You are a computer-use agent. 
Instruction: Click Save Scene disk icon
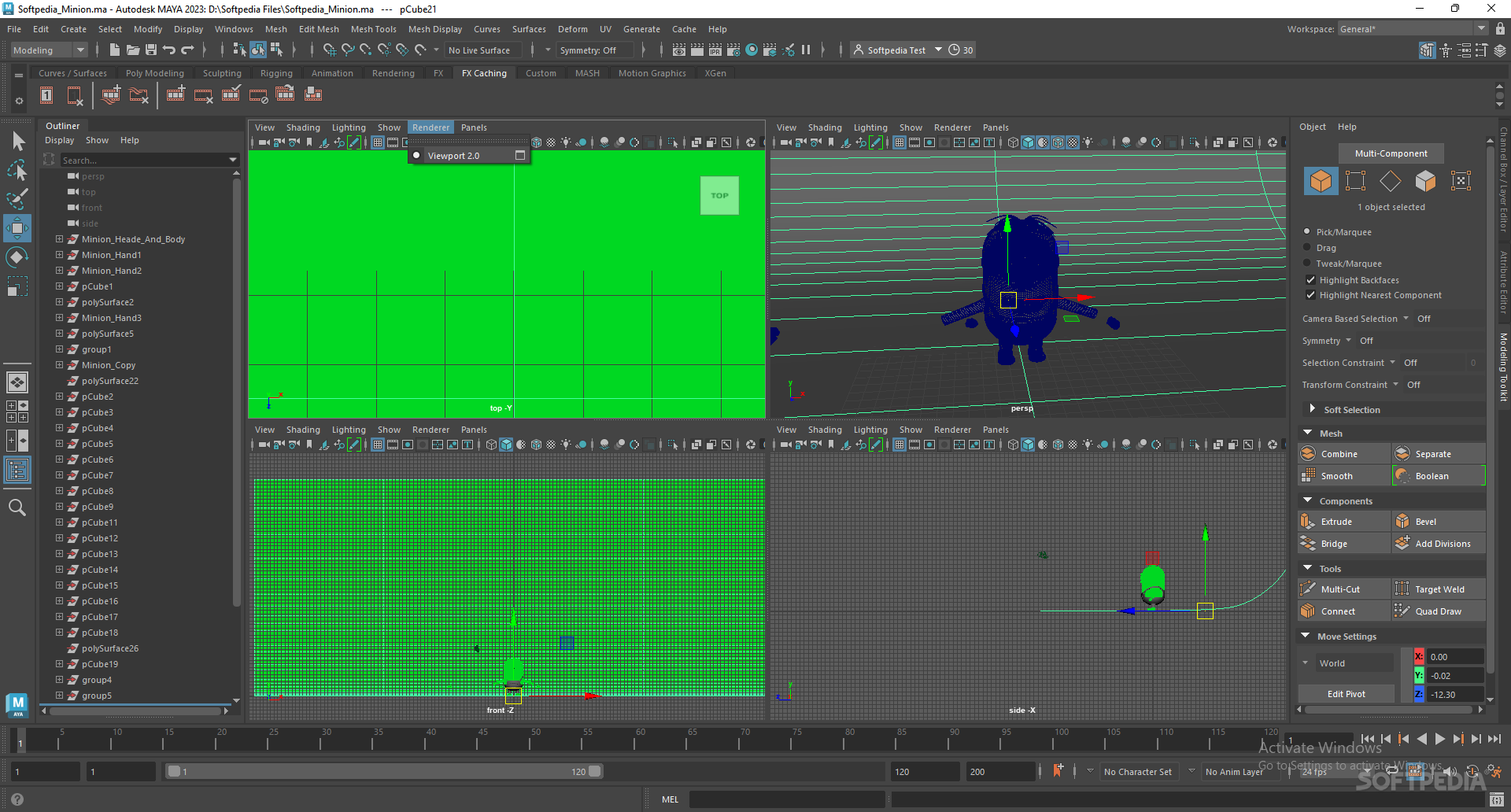[151, 50]
